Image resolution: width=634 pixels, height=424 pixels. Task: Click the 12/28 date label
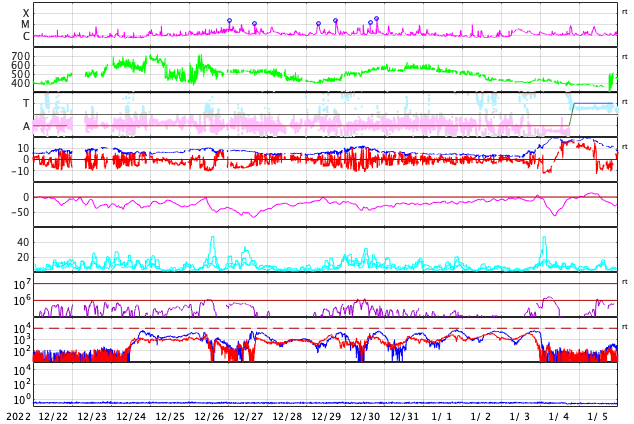(287, 417)
